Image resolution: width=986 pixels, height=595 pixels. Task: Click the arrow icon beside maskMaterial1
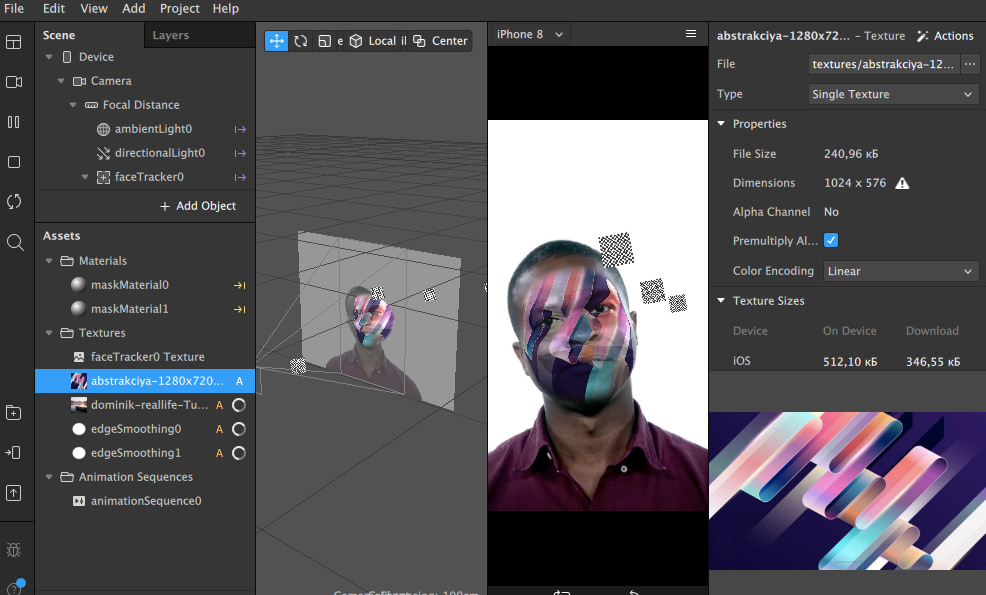pyautogui.click(x=240, y=309)
